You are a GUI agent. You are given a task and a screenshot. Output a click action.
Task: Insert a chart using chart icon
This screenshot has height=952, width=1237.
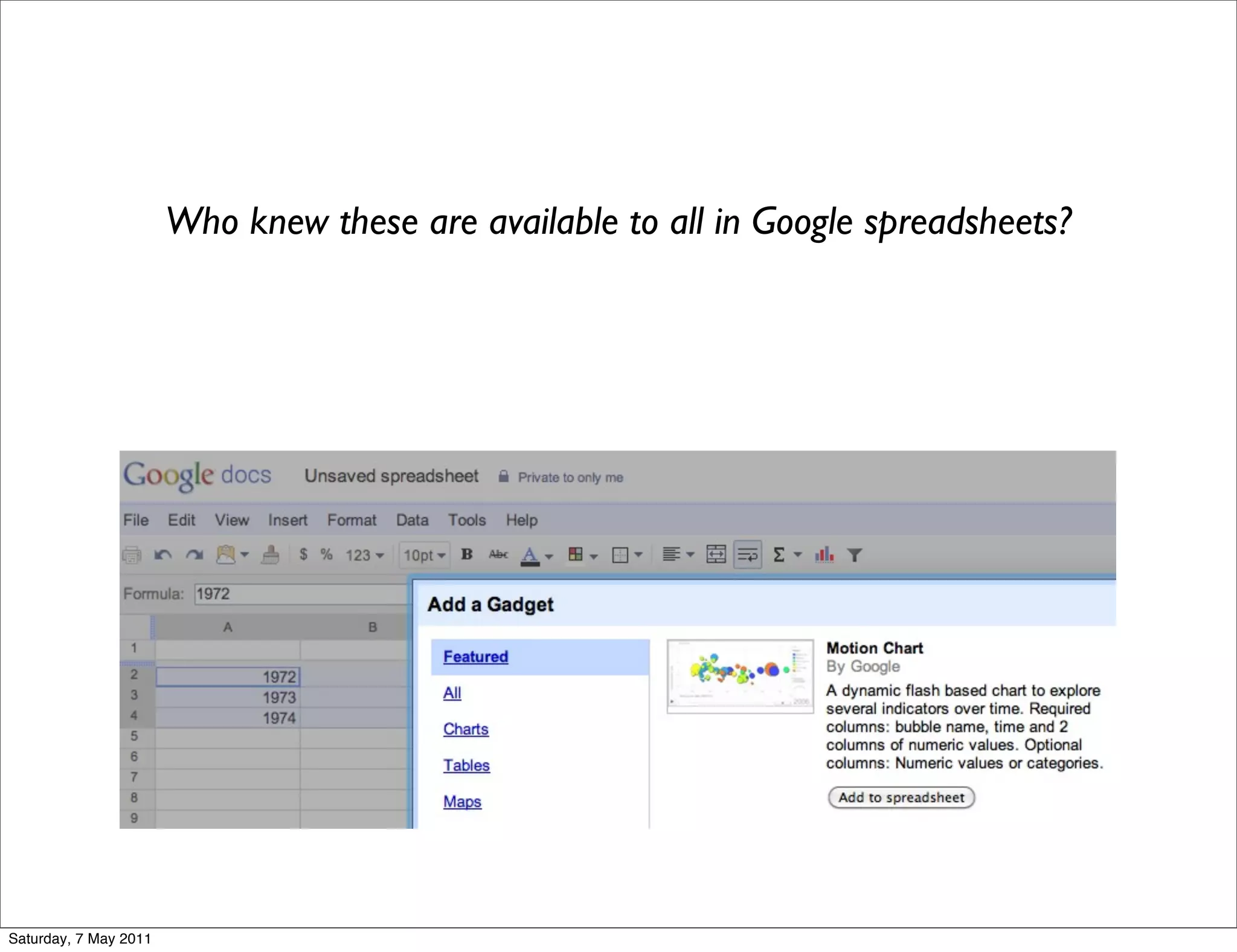click(824, 554)
